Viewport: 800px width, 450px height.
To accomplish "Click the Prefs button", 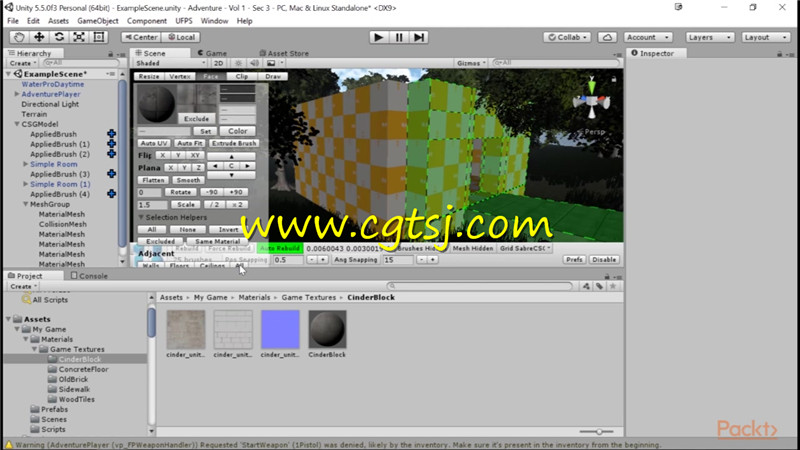I will (574, 260).
